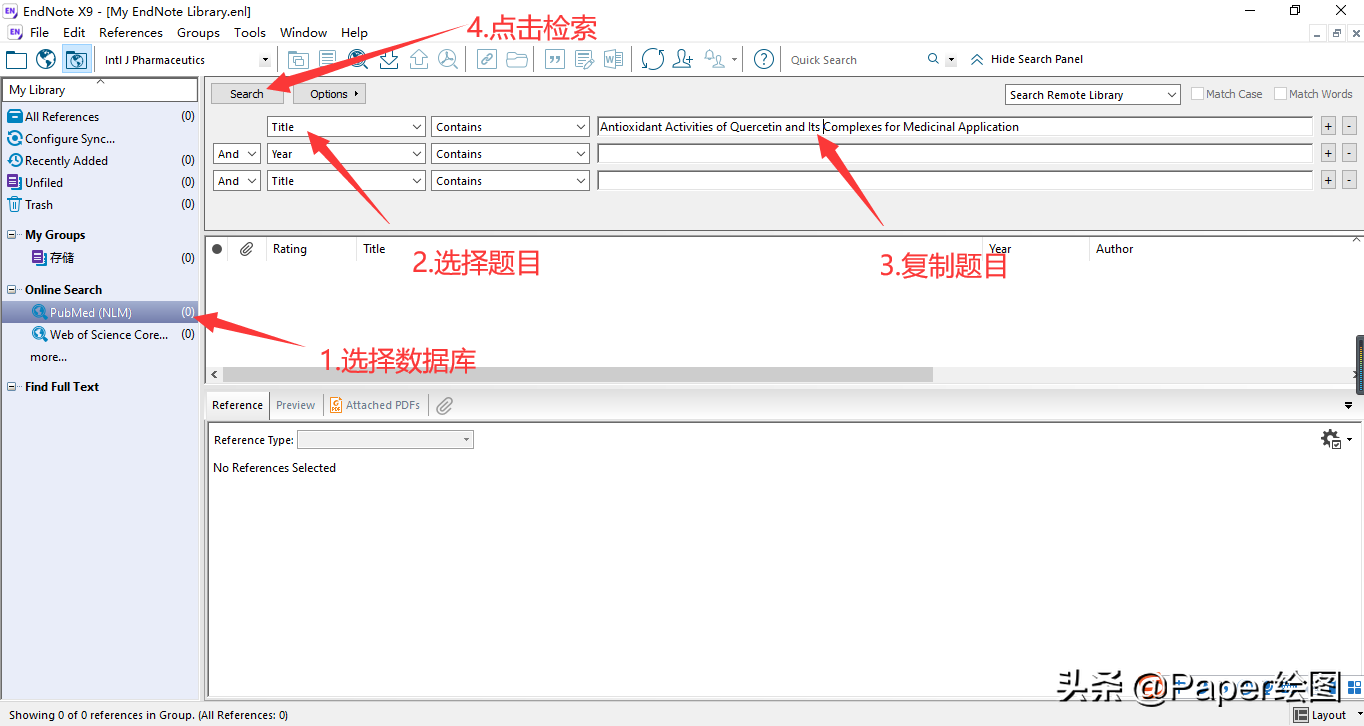Open the And operator dropdown beside Year

[237, 154]
